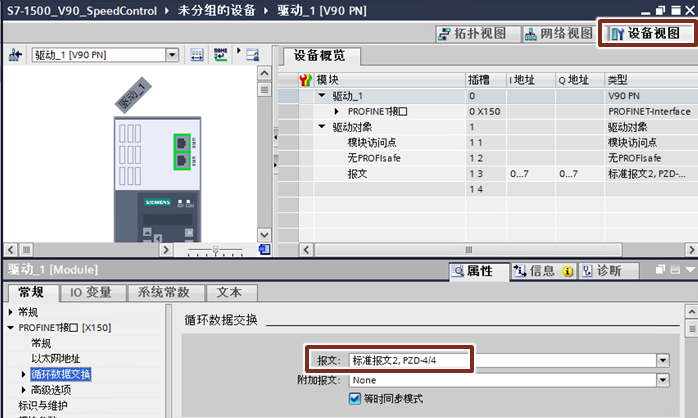
Task: Click down arrow of device view vertical scrollbar
Action: (264, 235)
